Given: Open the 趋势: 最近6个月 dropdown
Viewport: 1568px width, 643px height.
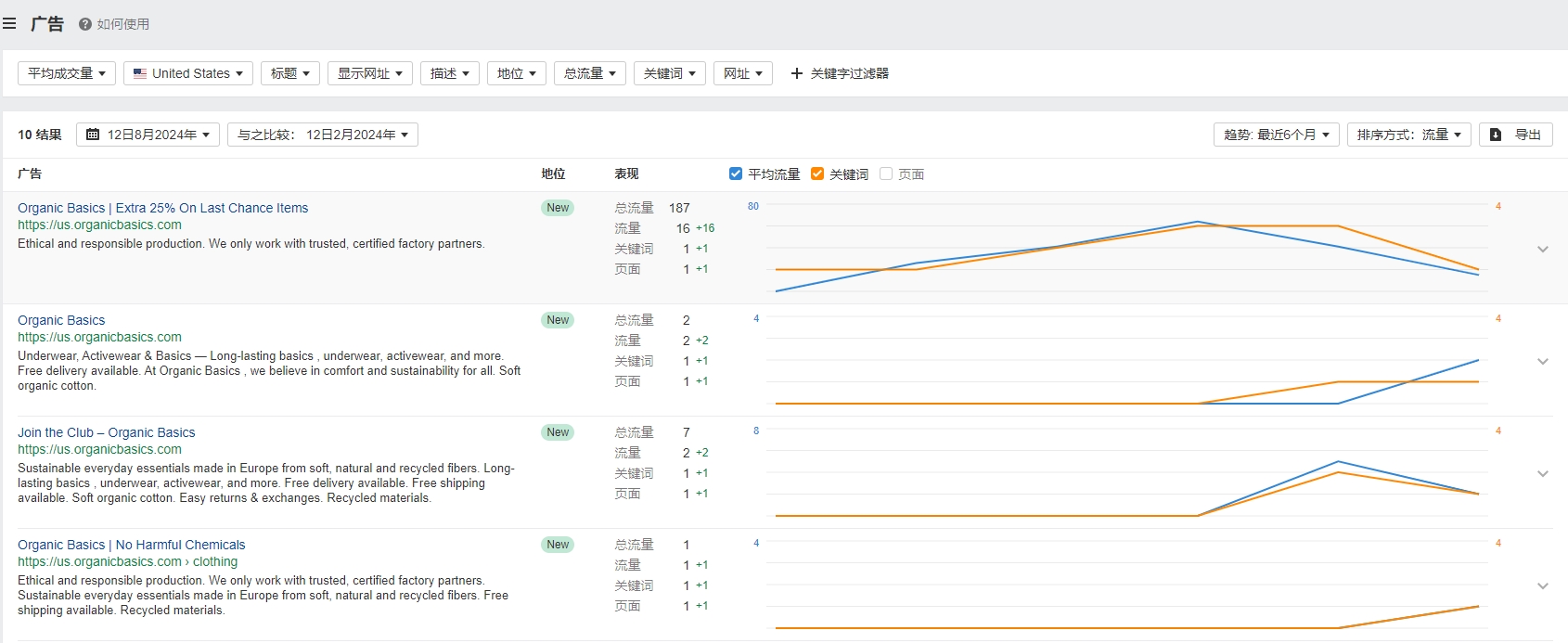Looking at the screenshot, I should 1277,135.
